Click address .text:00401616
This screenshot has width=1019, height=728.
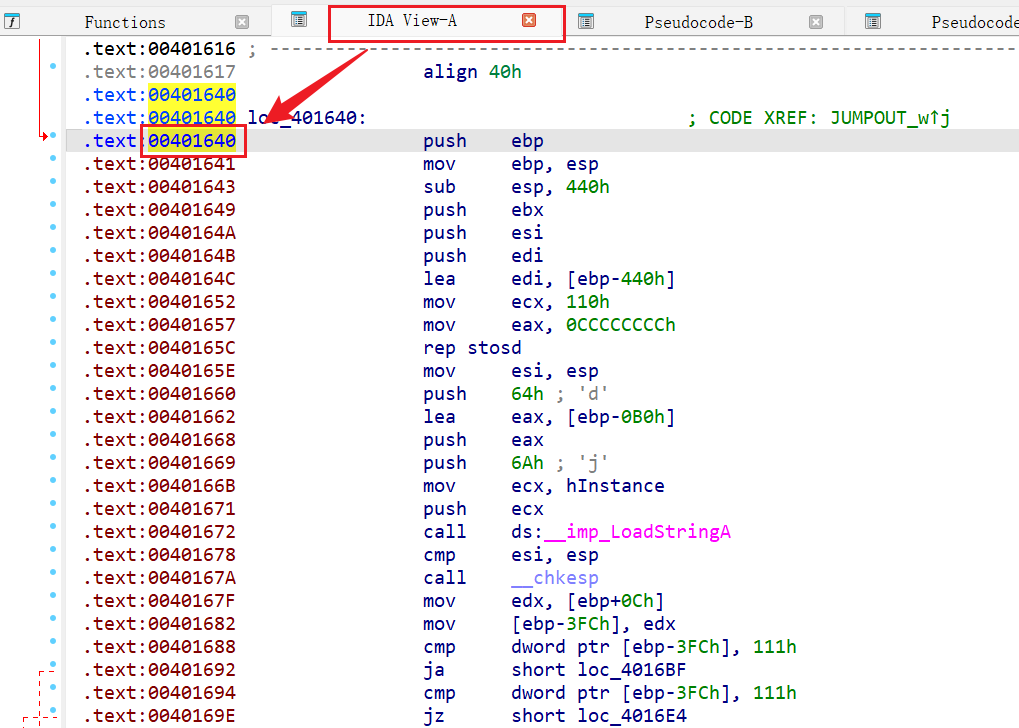160,49
